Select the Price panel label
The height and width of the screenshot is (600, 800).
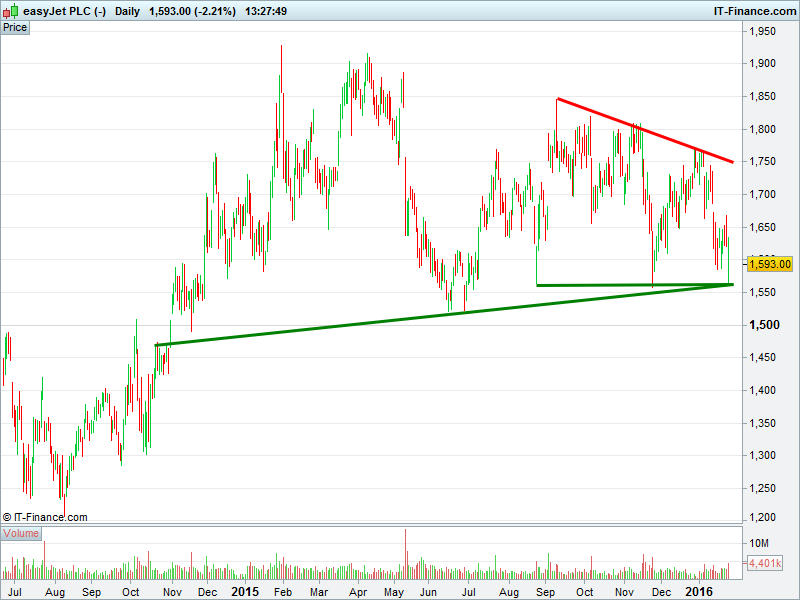point(15,27)
